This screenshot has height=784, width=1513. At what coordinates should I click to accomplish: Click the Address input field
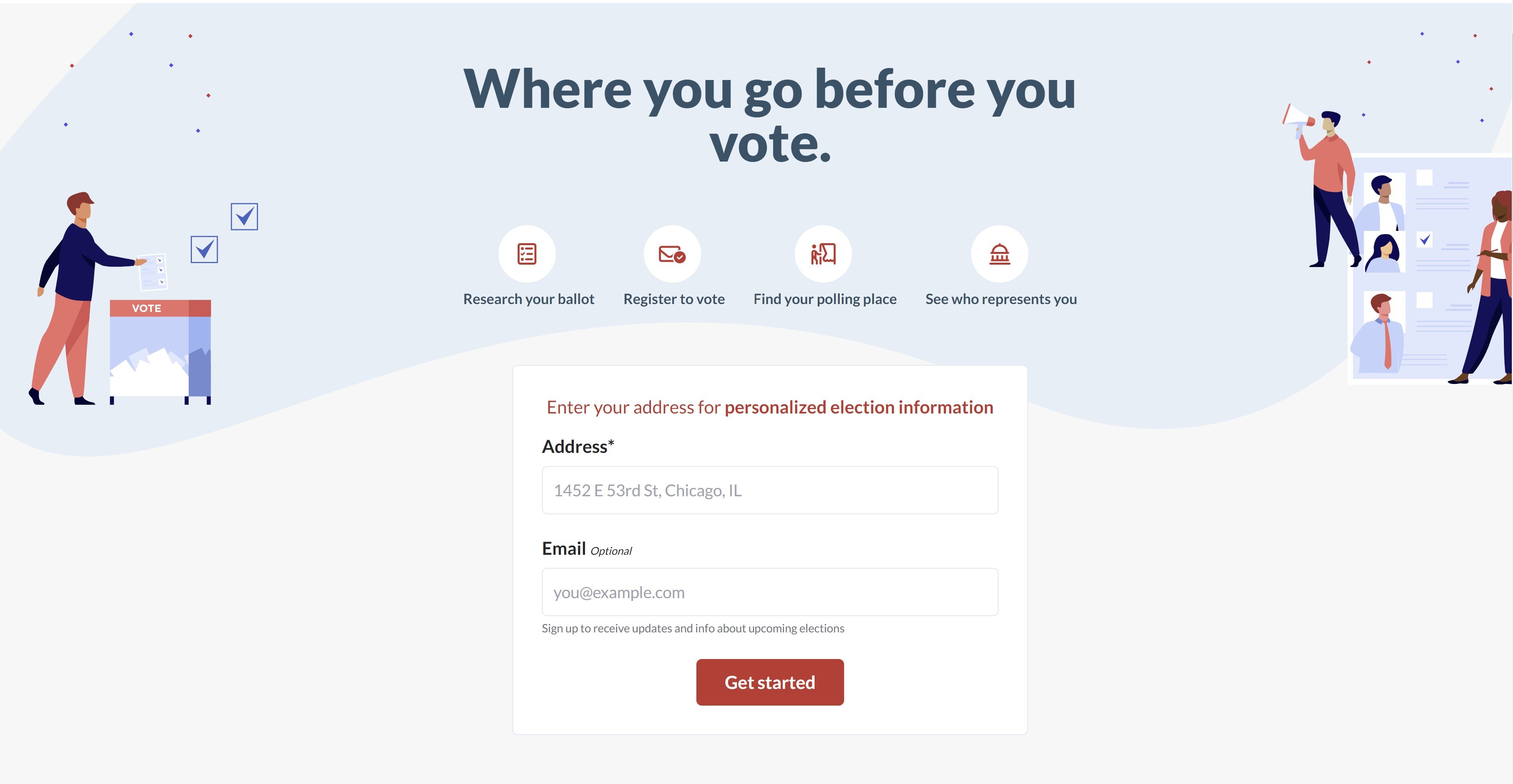tap(769, 490)
